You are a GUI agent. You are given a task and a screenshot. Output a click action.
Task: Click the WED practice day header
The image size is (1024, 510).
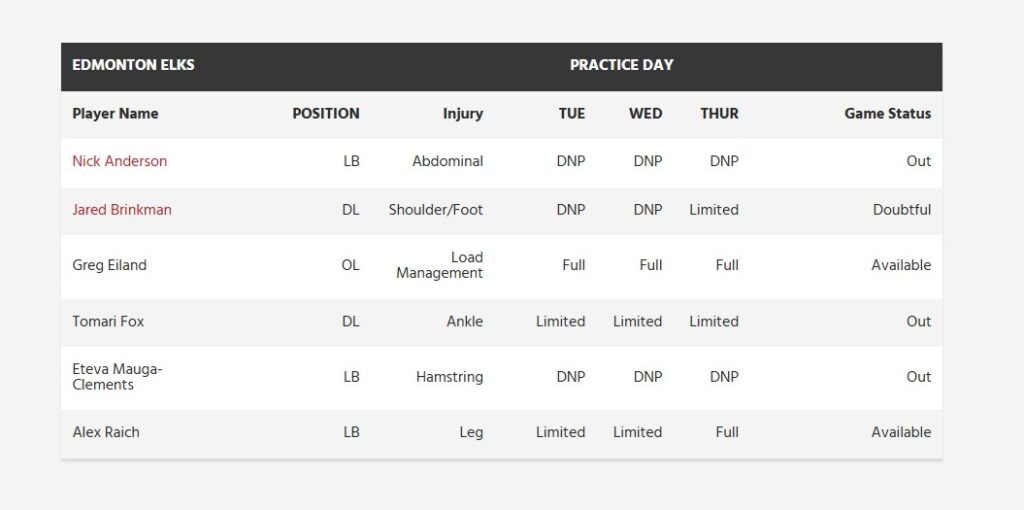click(x=645, y=114)
